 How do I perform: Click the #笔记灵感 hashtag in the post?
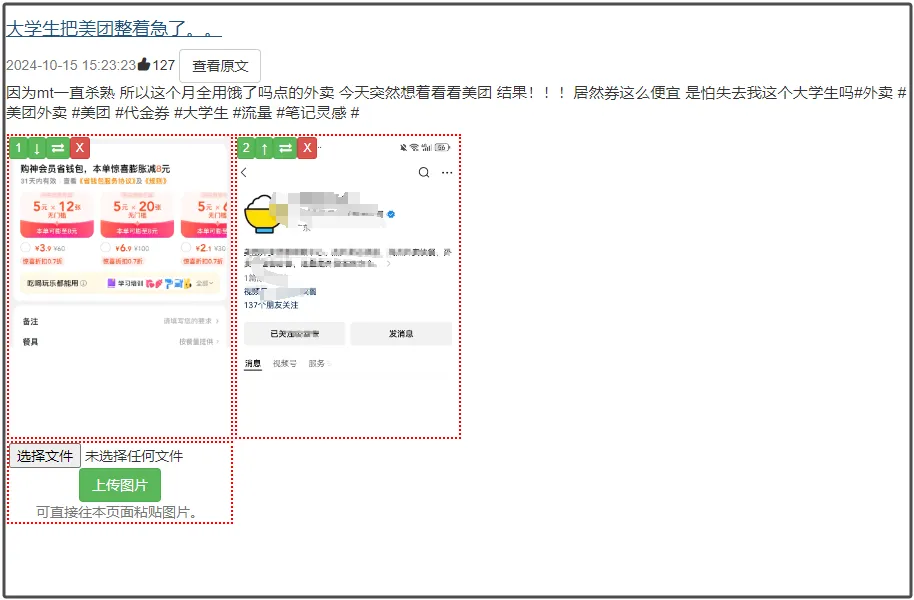312,113
